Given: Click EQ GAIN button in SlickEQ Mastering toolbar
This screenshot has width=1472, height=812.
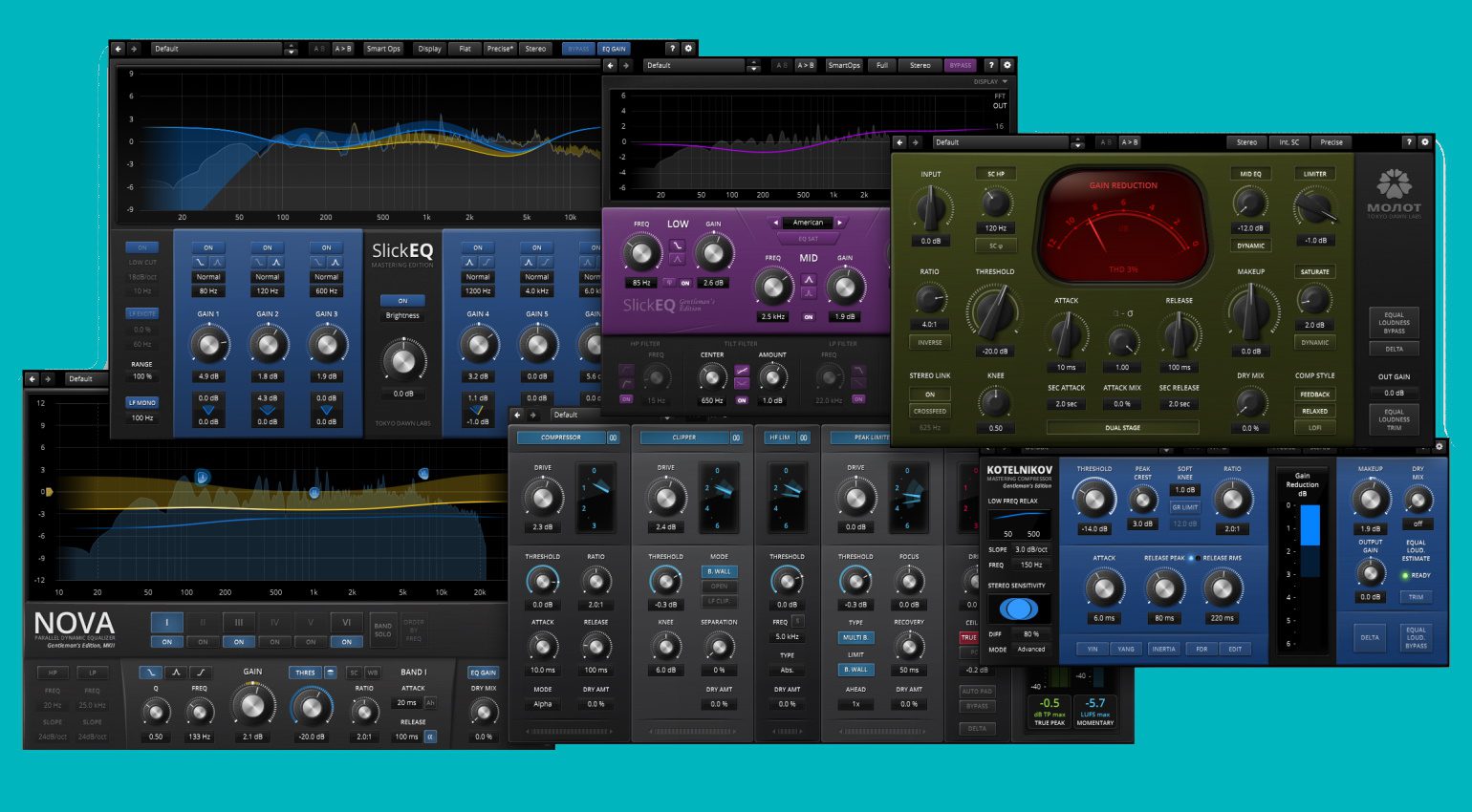Looking at the screenshot, I should 614,48.
